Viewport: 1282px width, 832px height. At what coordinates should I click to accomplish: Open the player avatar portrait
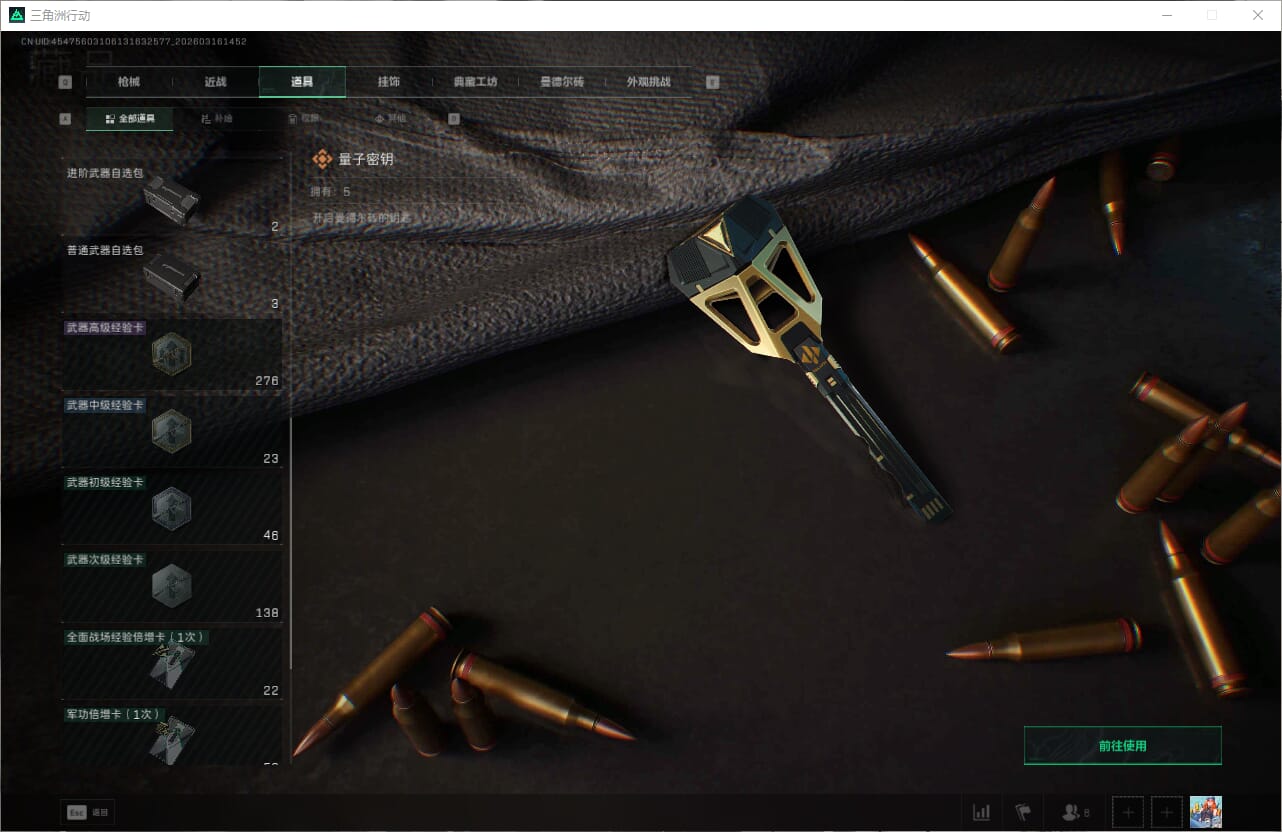[x=1205, y=812]
